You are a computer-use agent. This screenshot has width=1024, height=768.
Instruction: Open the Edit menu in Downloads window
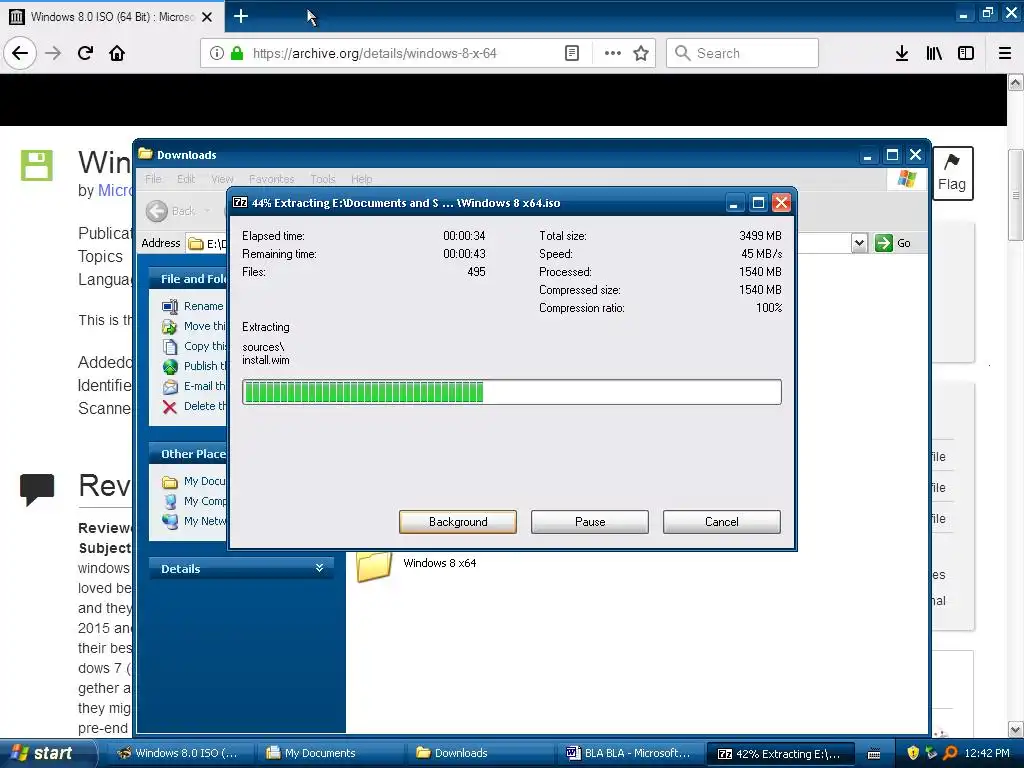pos(186,179)
